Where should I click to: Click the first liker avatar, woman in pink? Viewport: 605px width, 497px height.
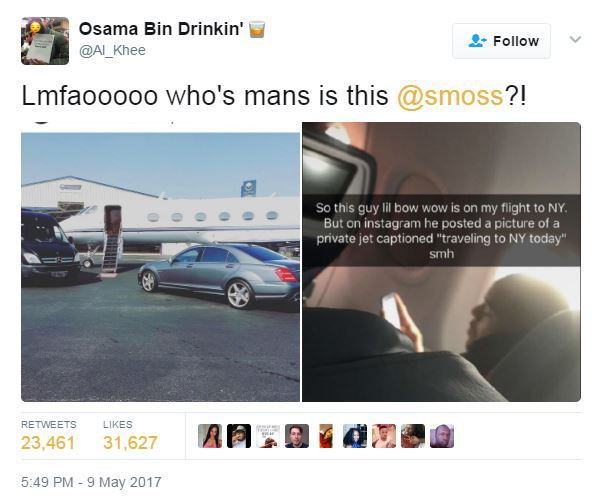click(210, 436)
